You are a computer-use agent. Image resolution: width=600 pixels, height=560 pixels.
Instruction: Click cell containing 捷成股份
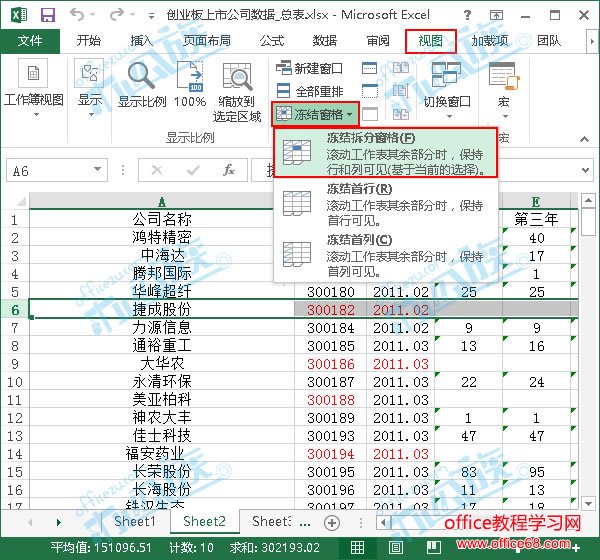[162, 309]
